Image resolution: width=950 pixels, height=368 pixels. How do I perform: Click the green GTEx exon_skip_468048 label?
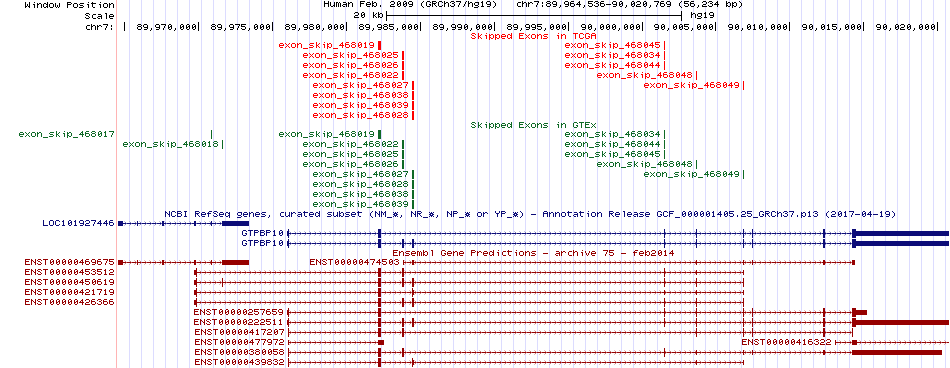[645, 164]
